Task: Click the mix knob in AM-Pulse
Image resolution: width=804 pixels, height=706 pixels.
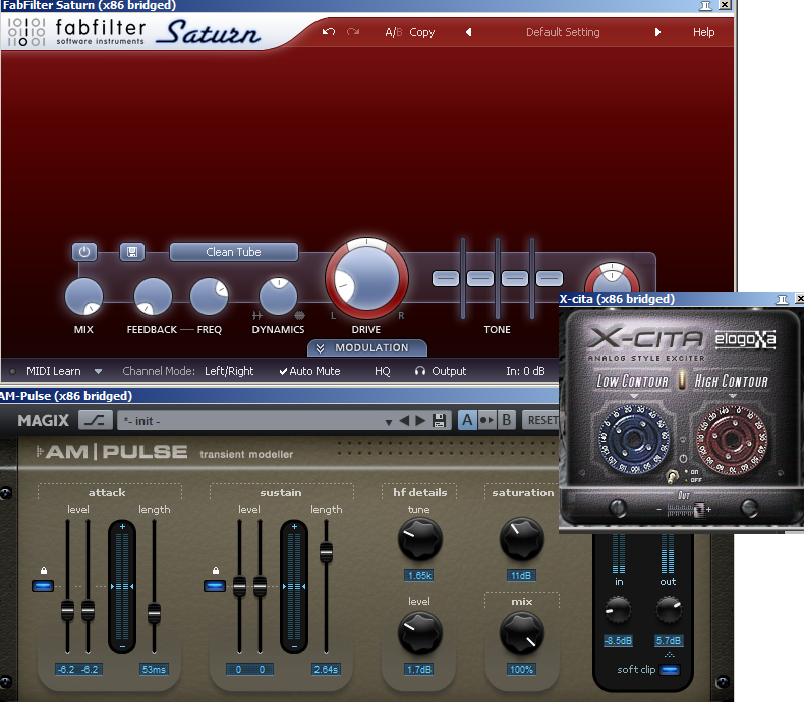Action: [521, 634]
